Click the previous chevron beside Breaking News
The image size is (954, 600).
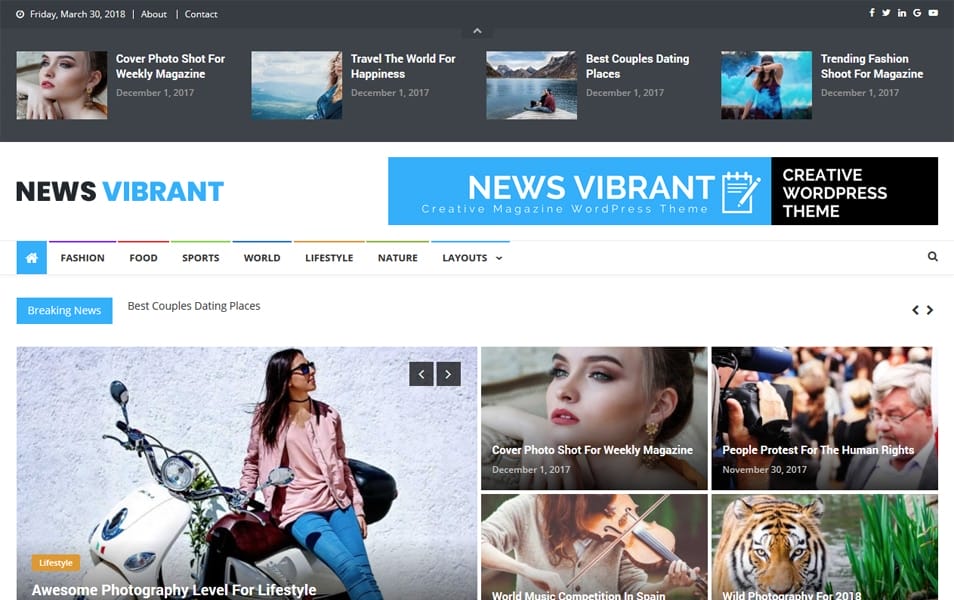click(915, 310)
